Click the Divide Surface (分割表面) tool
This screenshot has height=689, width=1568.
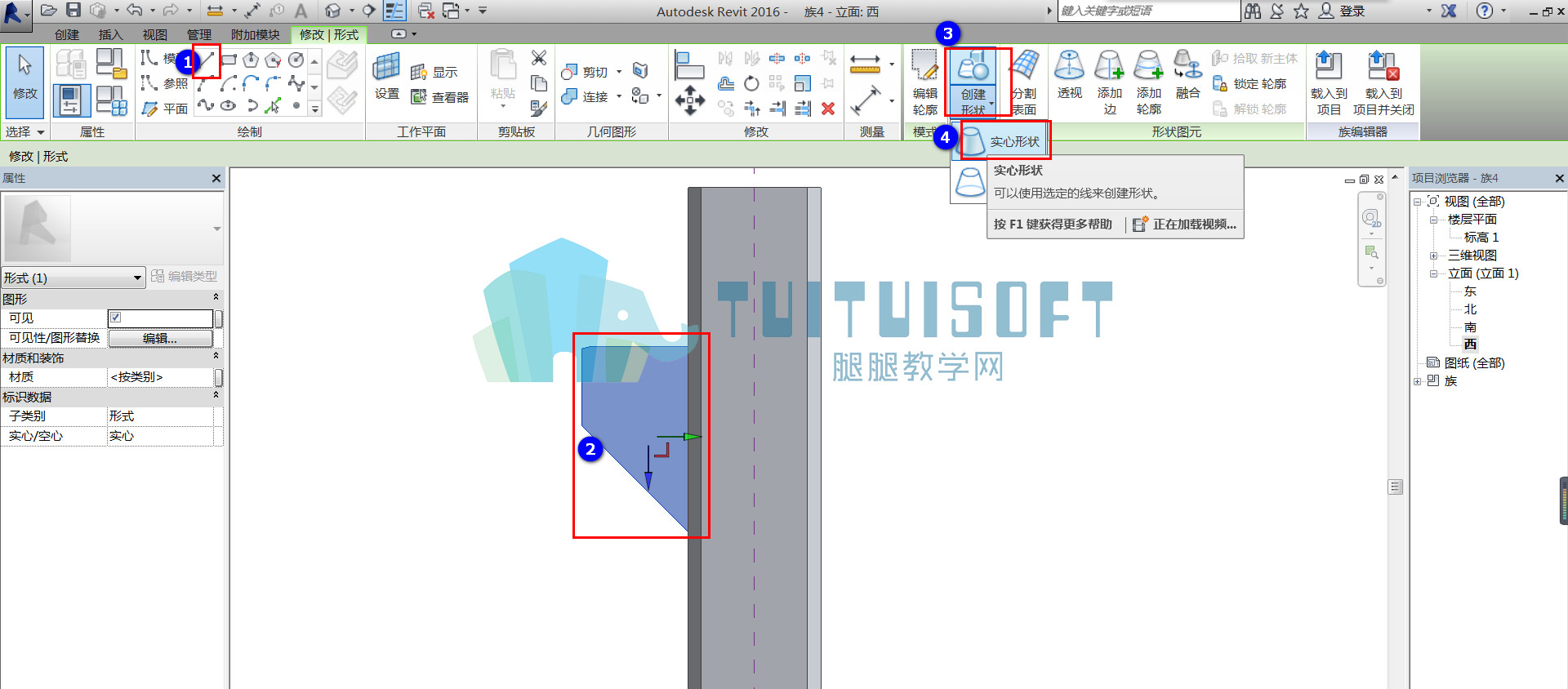click(x=1023, y=82)
